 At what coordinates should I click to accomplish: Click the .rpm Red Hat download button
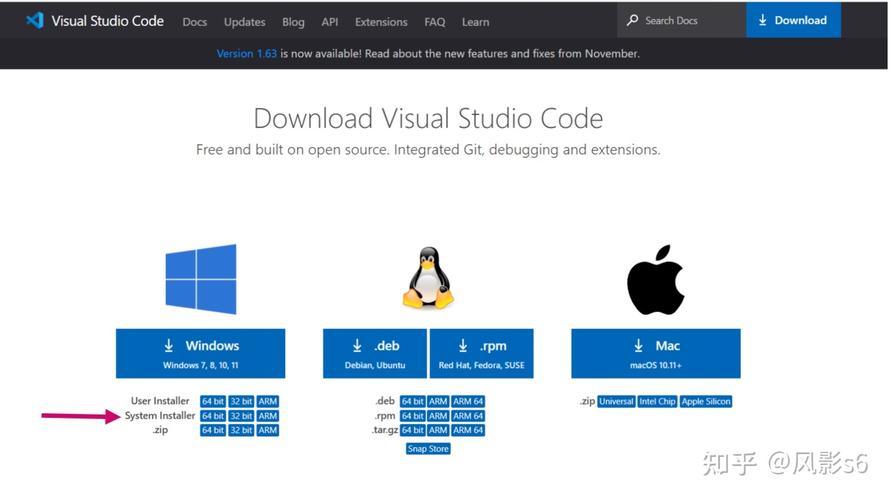[x=481, y=353]
